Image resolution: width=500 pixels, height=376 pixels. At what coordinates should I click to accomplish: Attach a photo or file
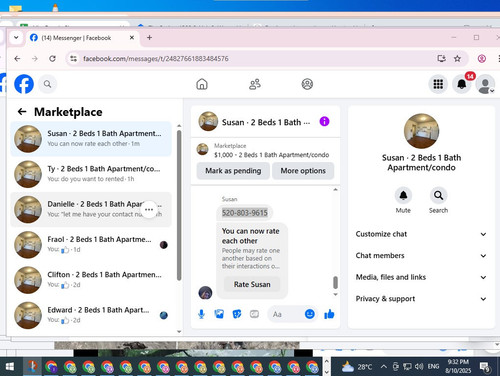tap(219, 314)
